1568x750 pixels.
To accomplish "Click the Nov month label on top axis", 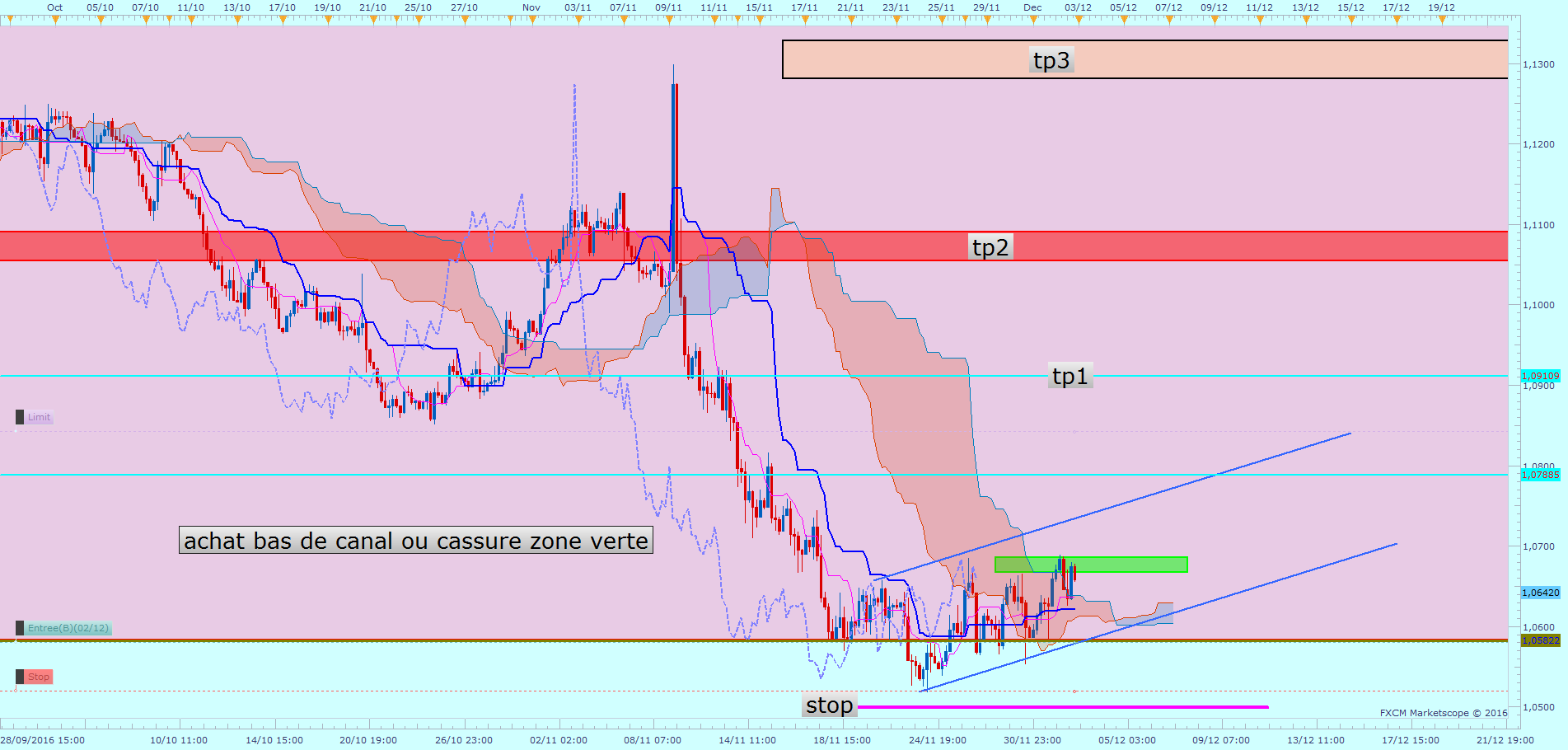I will [x=531, y=7].
